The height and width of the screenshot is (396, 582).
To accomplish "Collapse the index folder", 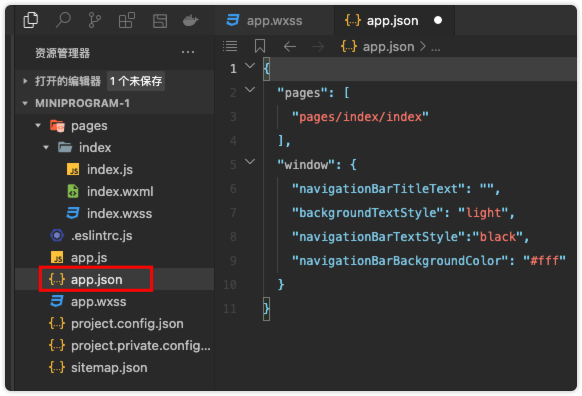I will (x=46, y=147).
